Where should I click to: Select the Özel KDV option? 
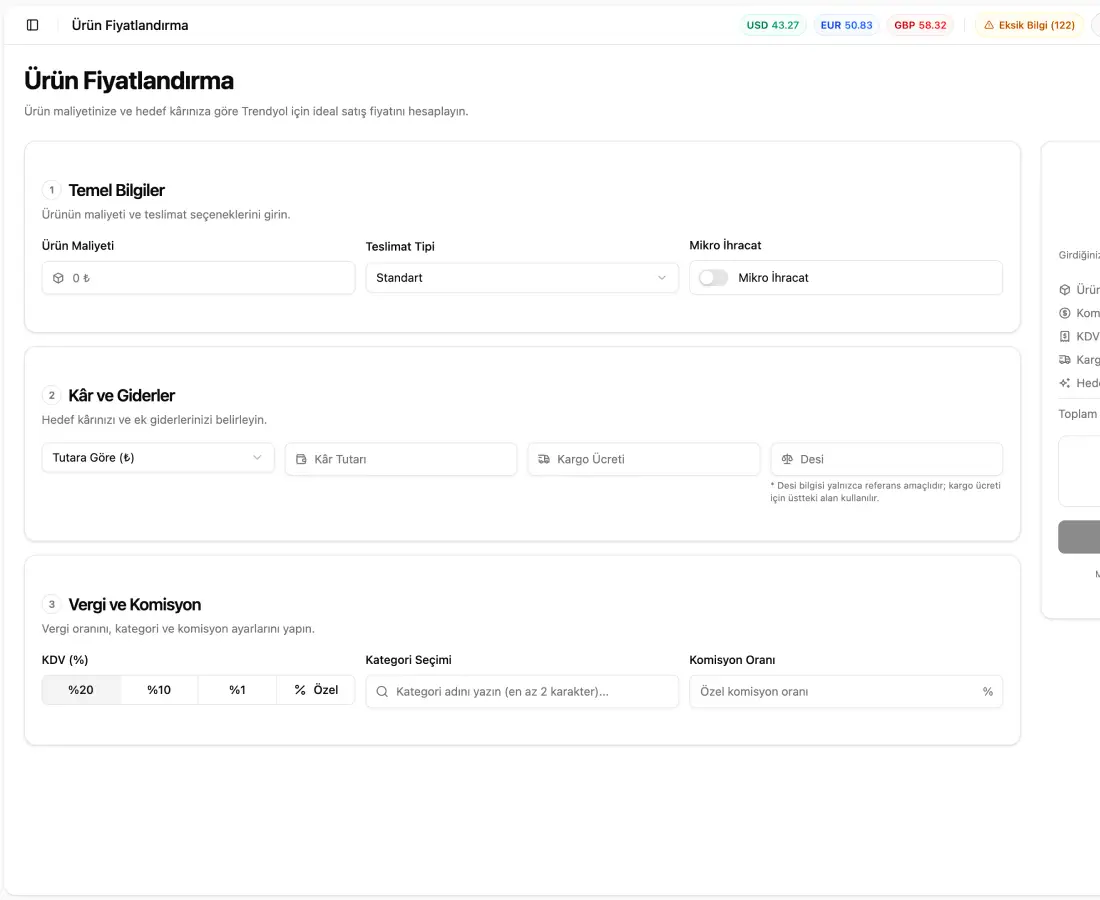pyautogui.click(x=316, y=690)
